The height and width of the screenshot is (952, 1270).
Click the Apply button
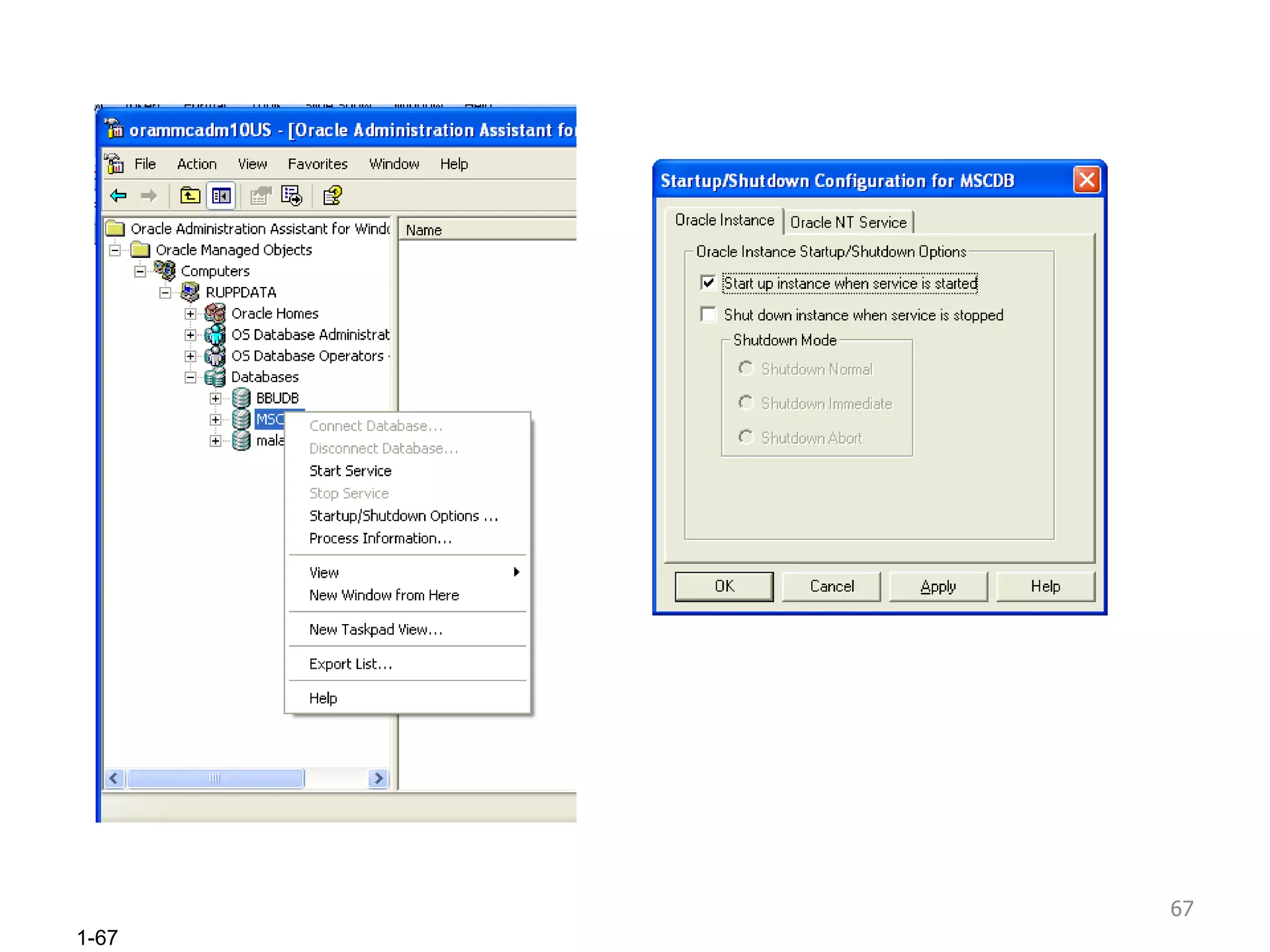pos(938,586)
